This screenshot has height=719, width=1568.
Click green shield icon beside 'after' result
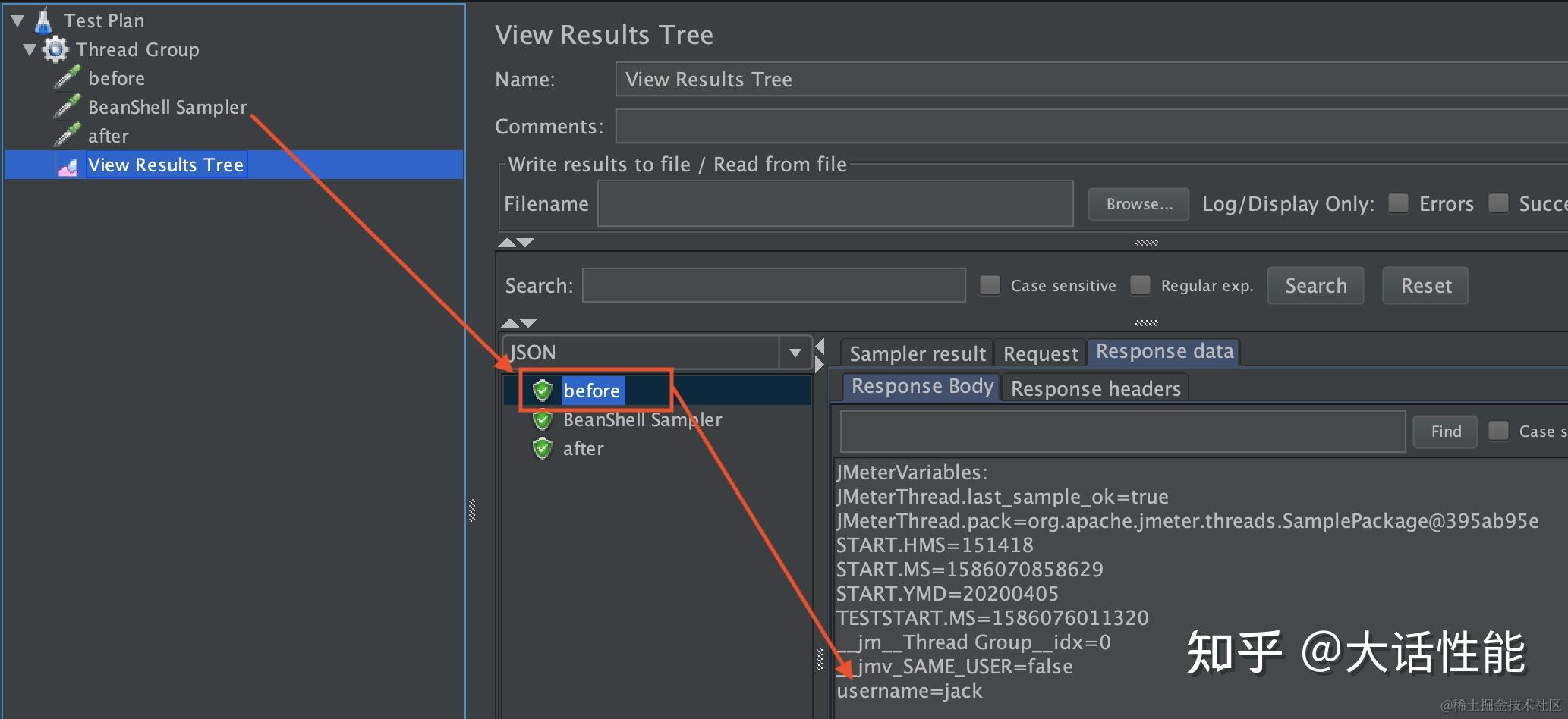[x=542, y=448]
